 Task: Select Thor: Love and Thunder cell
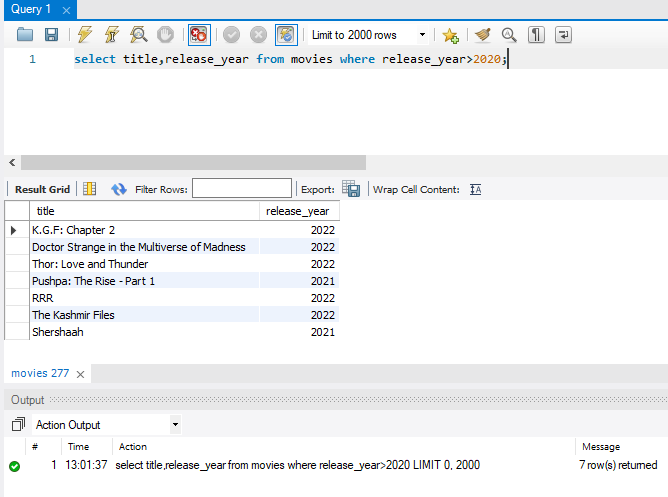[x=144, y=264]
